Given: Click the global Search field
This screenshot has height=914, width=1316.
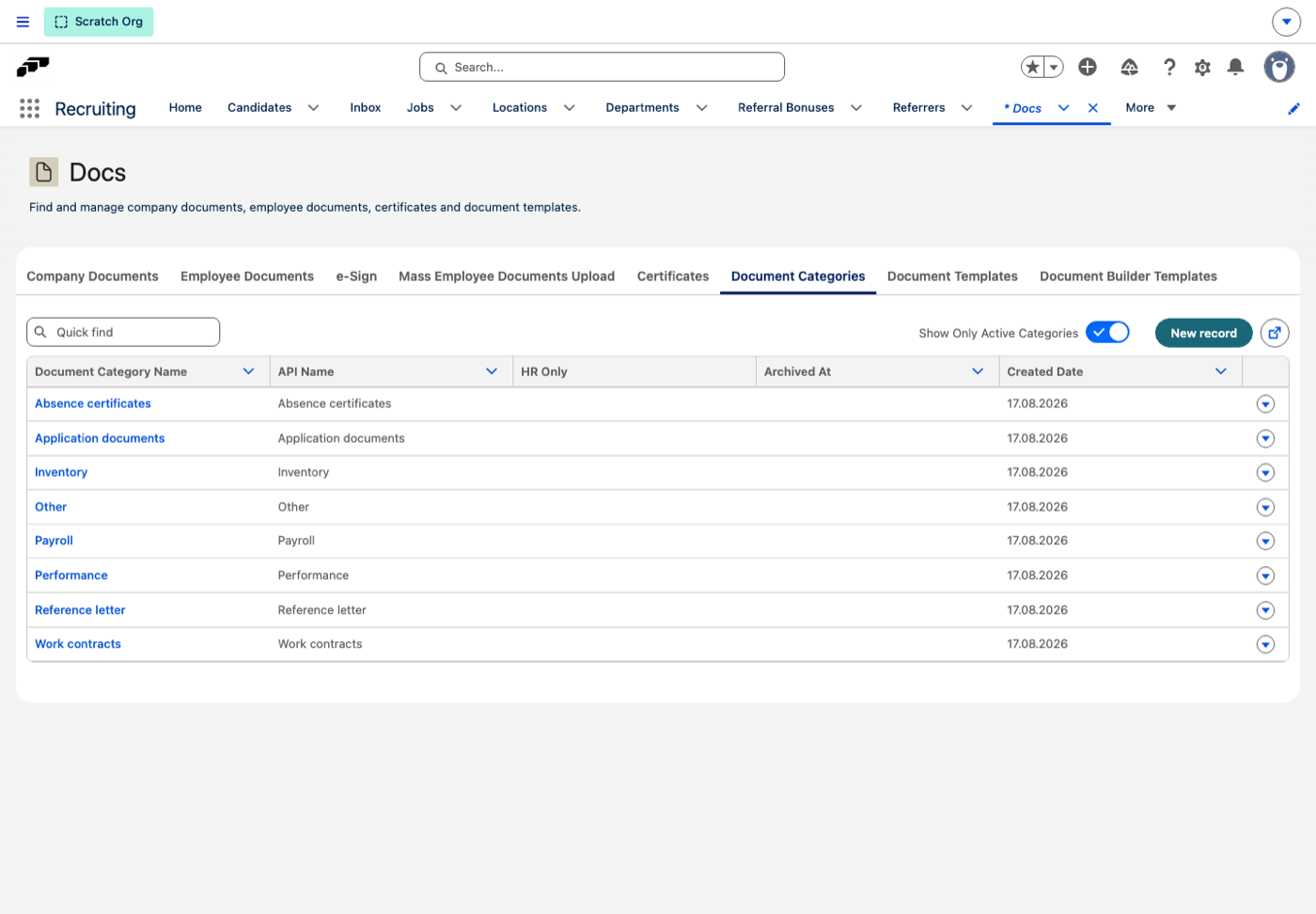Looking at the screenshot, I should [x=602, y=67].
